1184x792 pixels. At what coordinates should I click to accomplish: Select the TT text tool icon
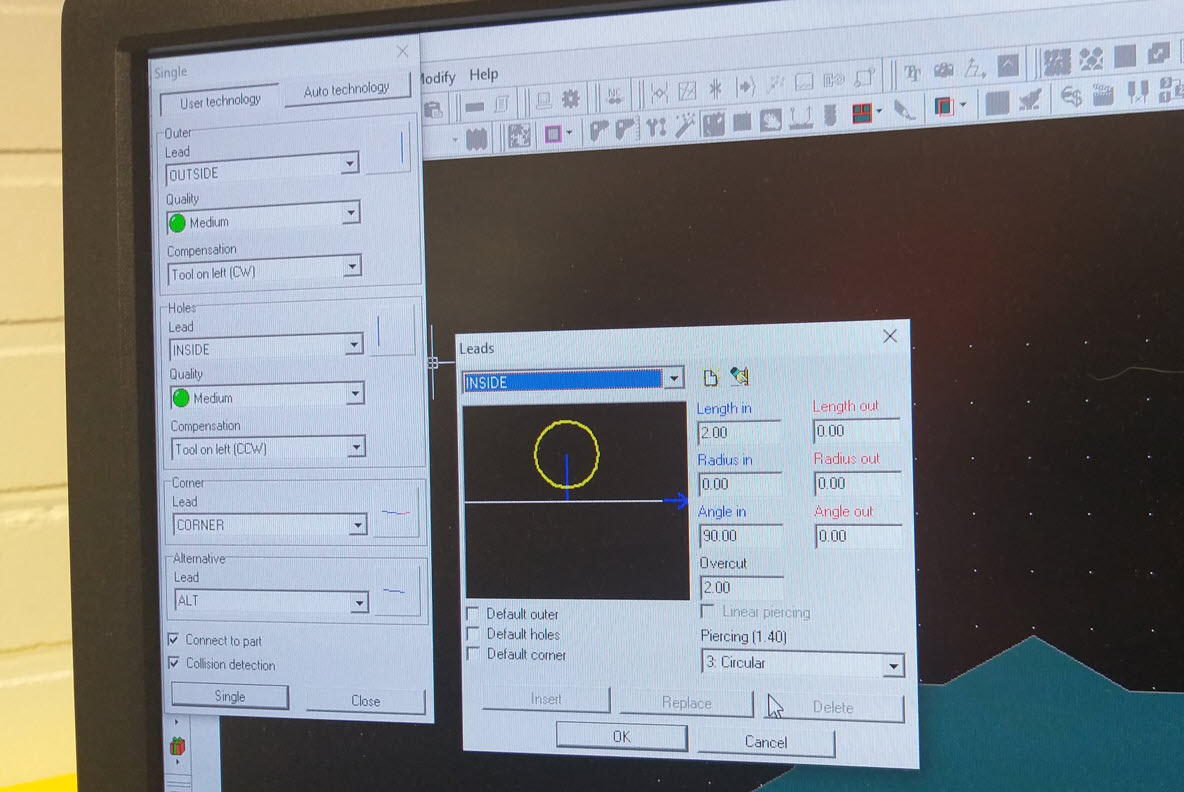click(913, 73)
